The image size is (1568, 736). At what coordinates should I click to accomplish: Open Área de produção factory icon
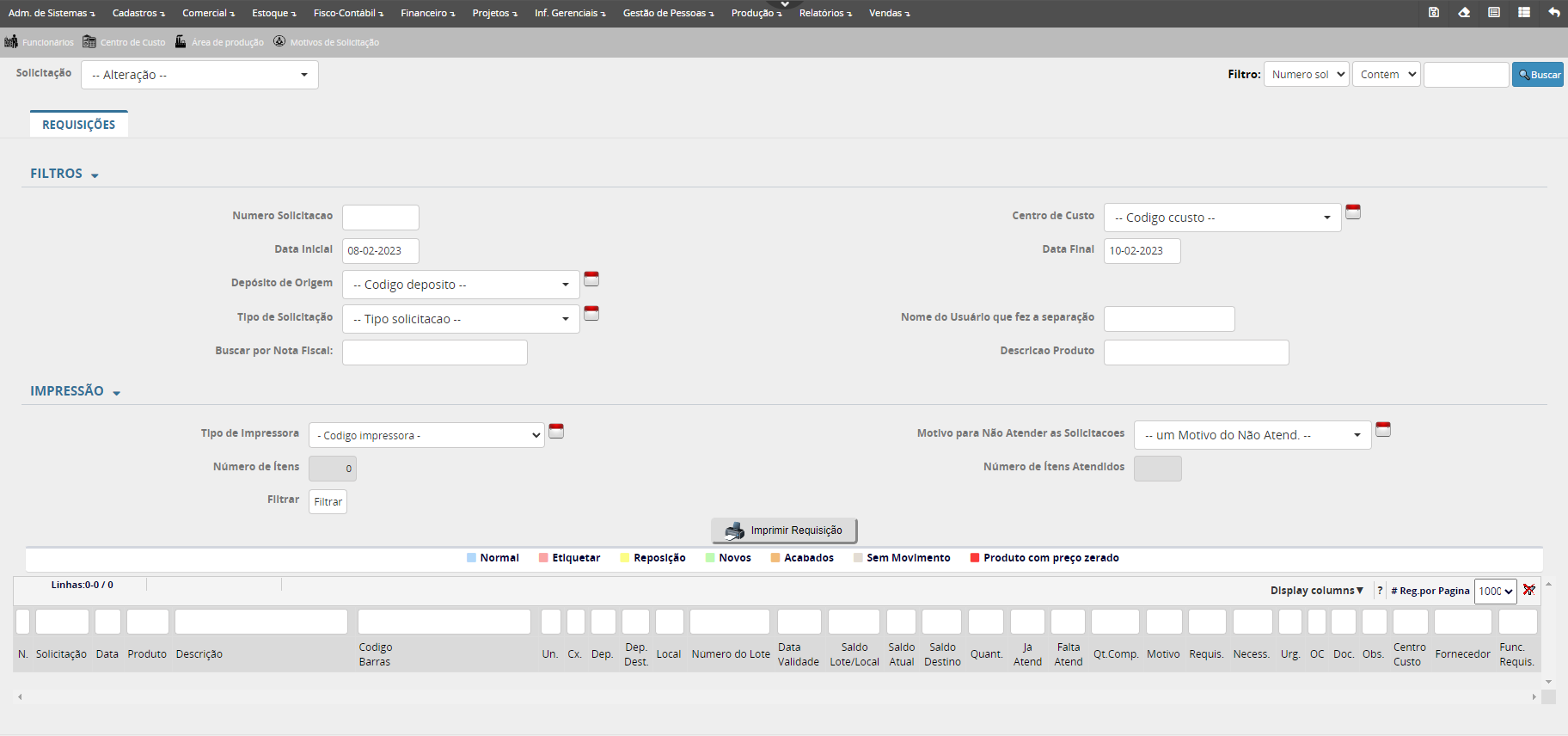tap(181, 42)
